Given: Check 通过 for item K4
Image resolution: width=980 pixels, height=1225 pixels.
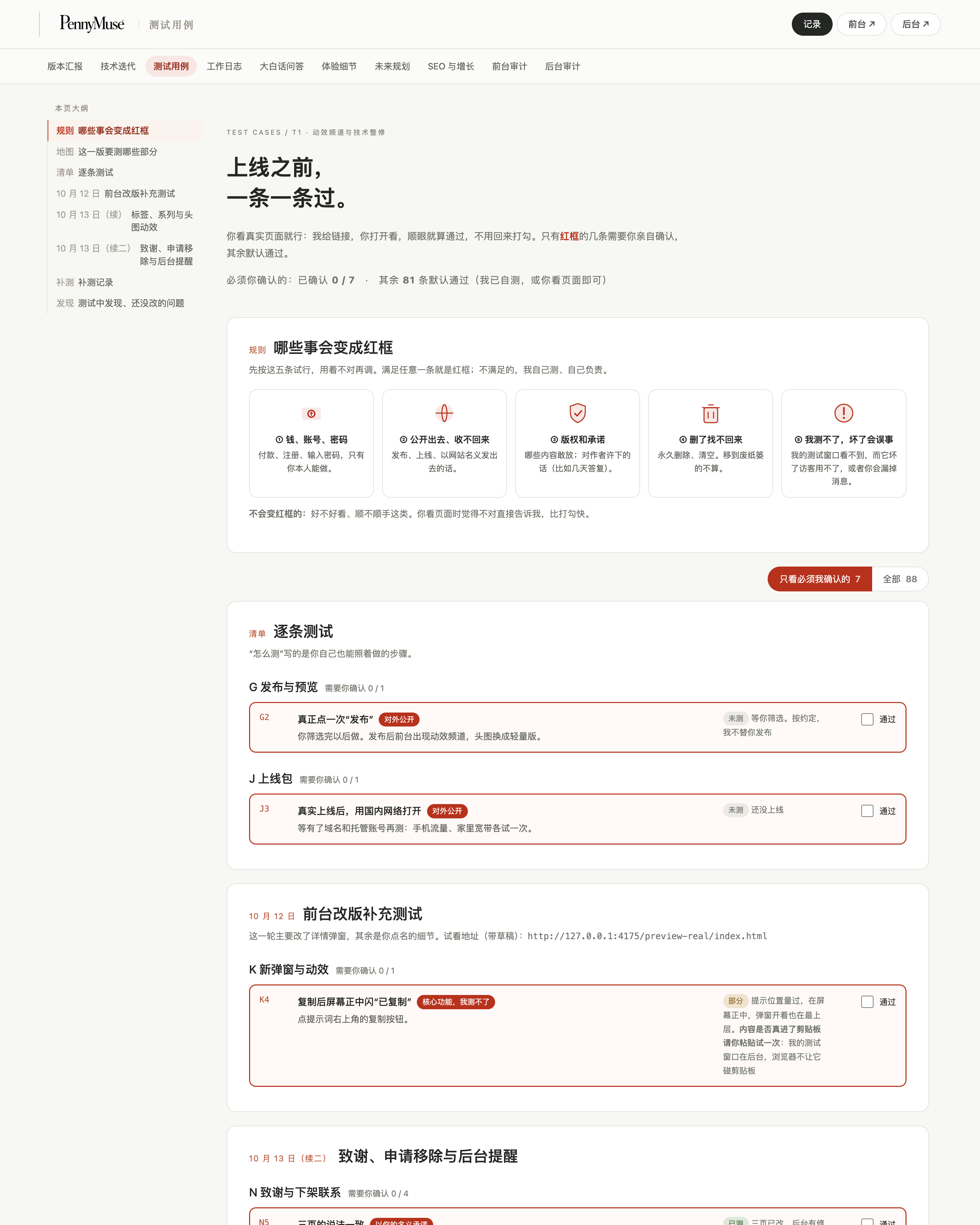Looking at the screenshot, I should pyautogui.click(x=867, y=1002).
